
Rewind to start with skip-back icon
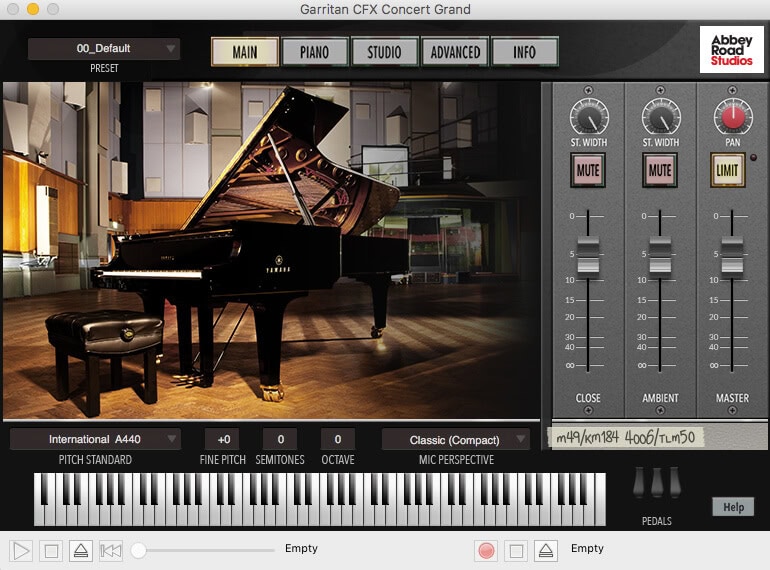click(x=111, y=551)
